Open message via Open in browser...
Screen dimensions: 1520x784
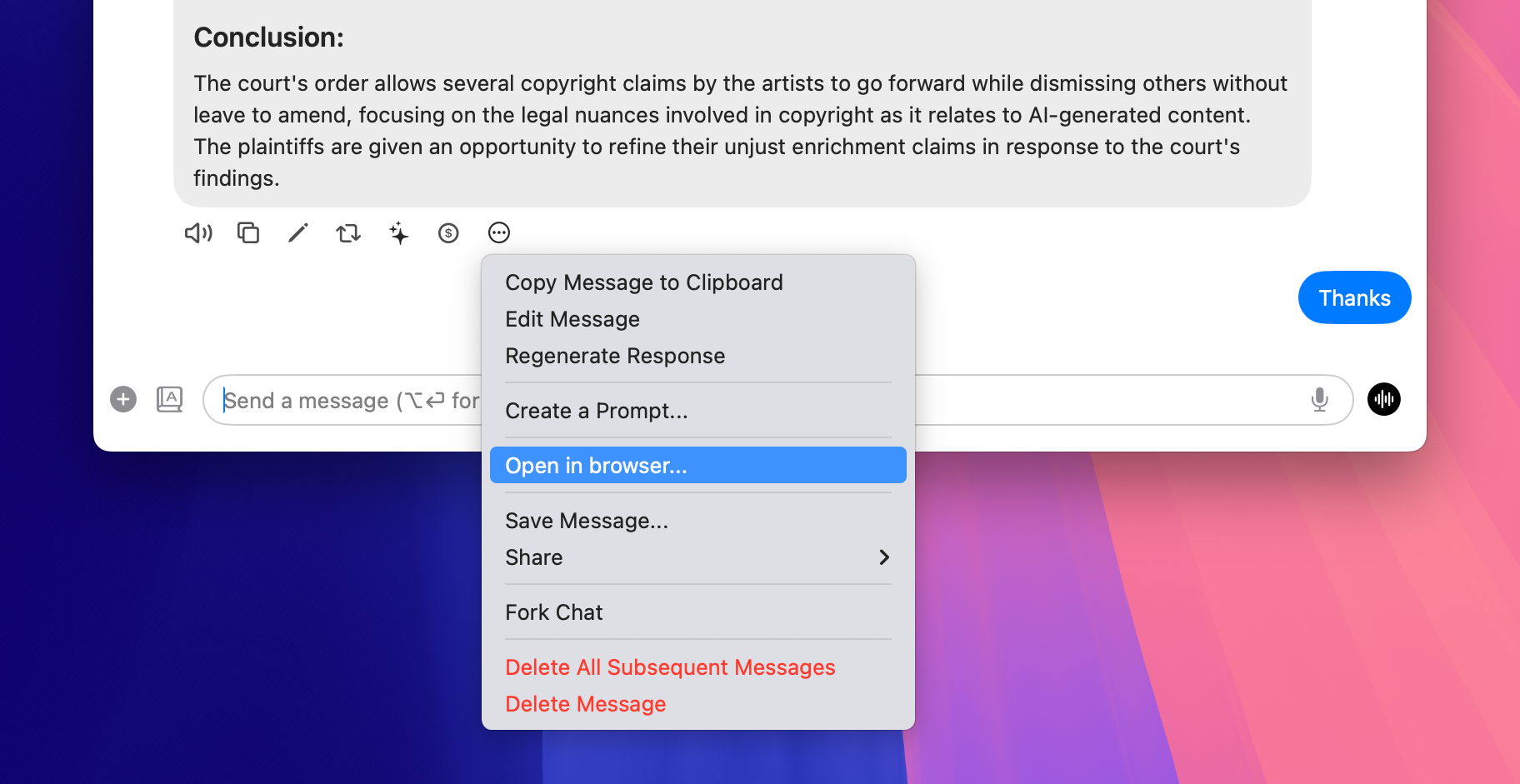[x=698, y=465]
